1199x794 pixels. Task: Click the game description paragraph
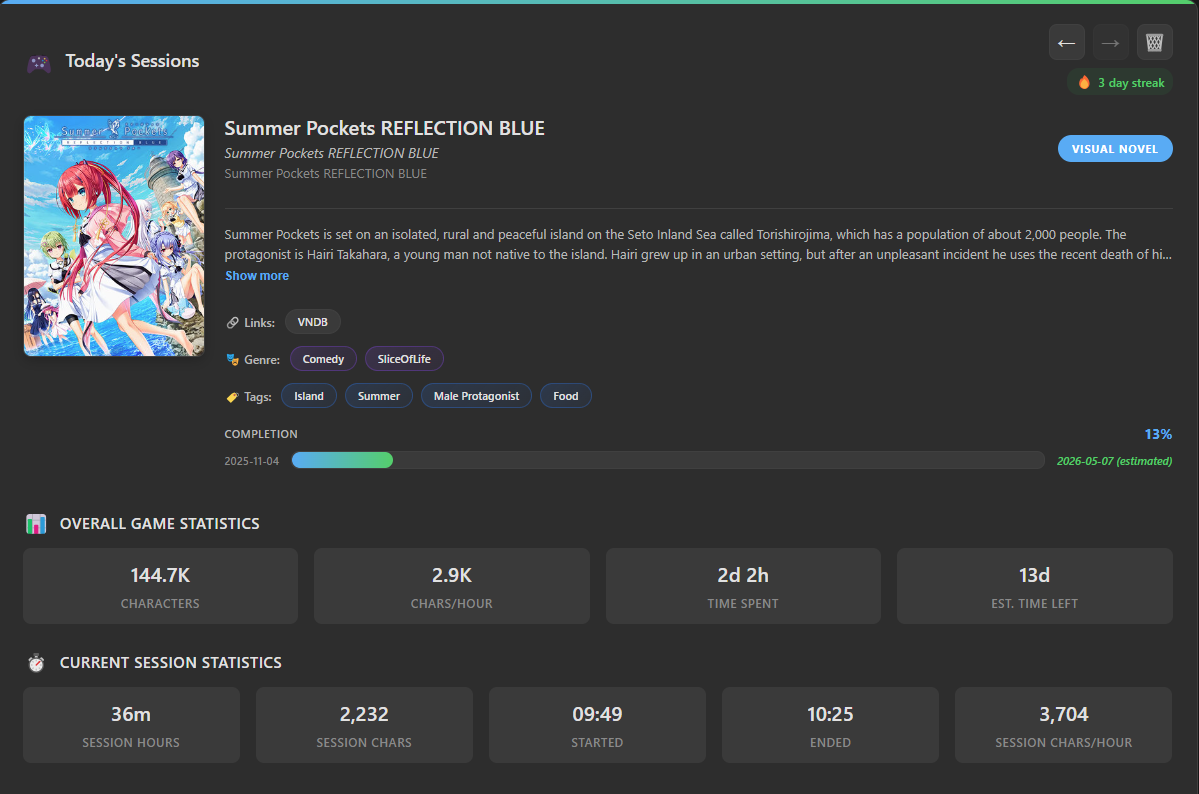[x=698, y=245]
